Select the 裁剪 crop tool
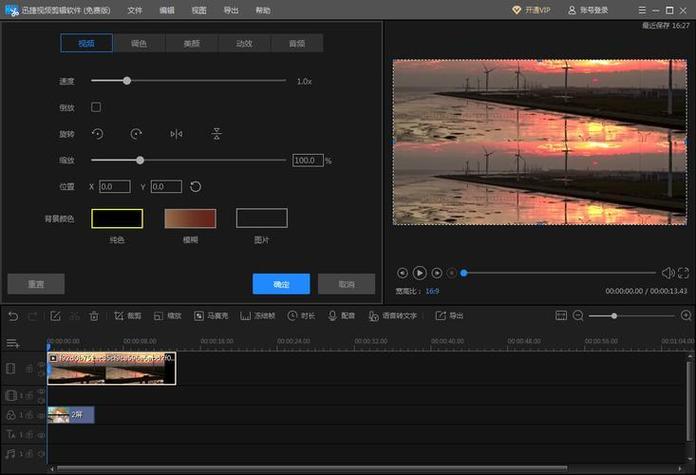Viewport: 696px width, 475px height. point(127,316)
